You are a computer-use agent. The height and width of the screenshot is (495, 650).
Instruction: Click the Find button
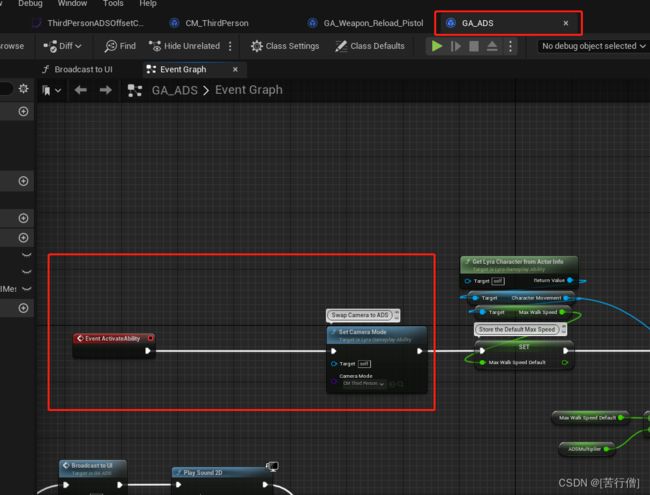(x=120, y=46)
